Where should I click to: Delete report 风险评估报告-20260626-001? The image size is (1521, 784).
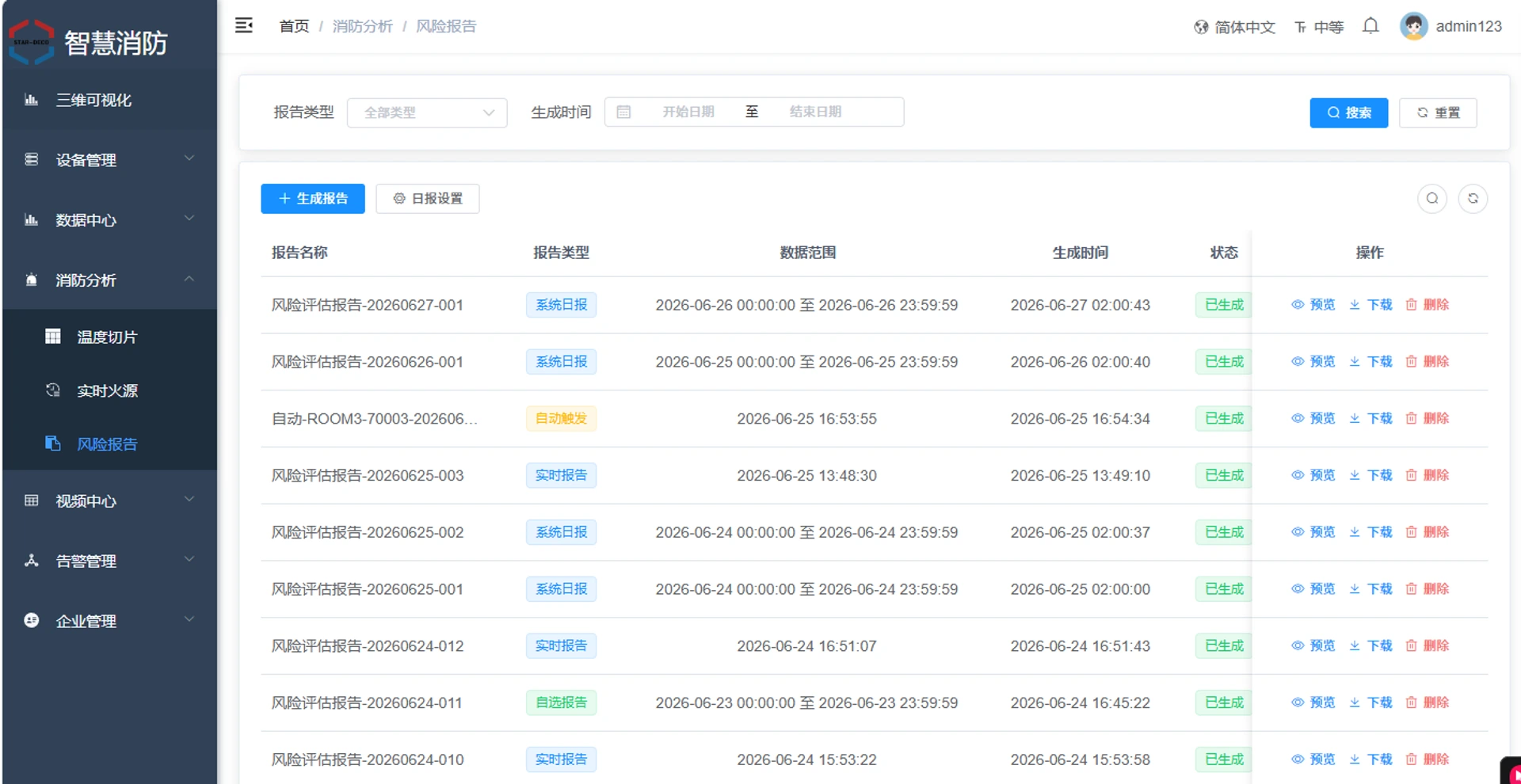click(1428, 362)
